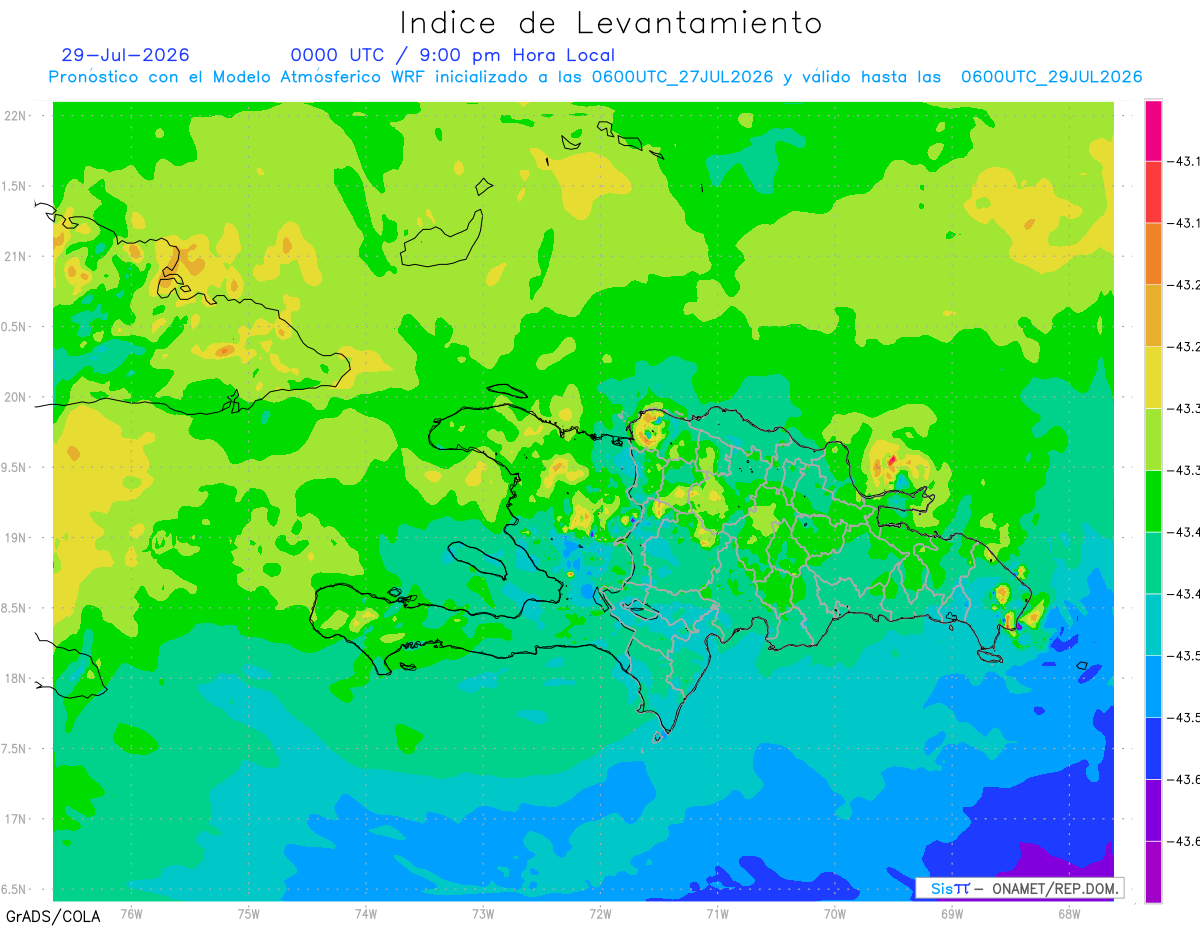Click the '74W' longitude axis label

(x=366, y=913)
